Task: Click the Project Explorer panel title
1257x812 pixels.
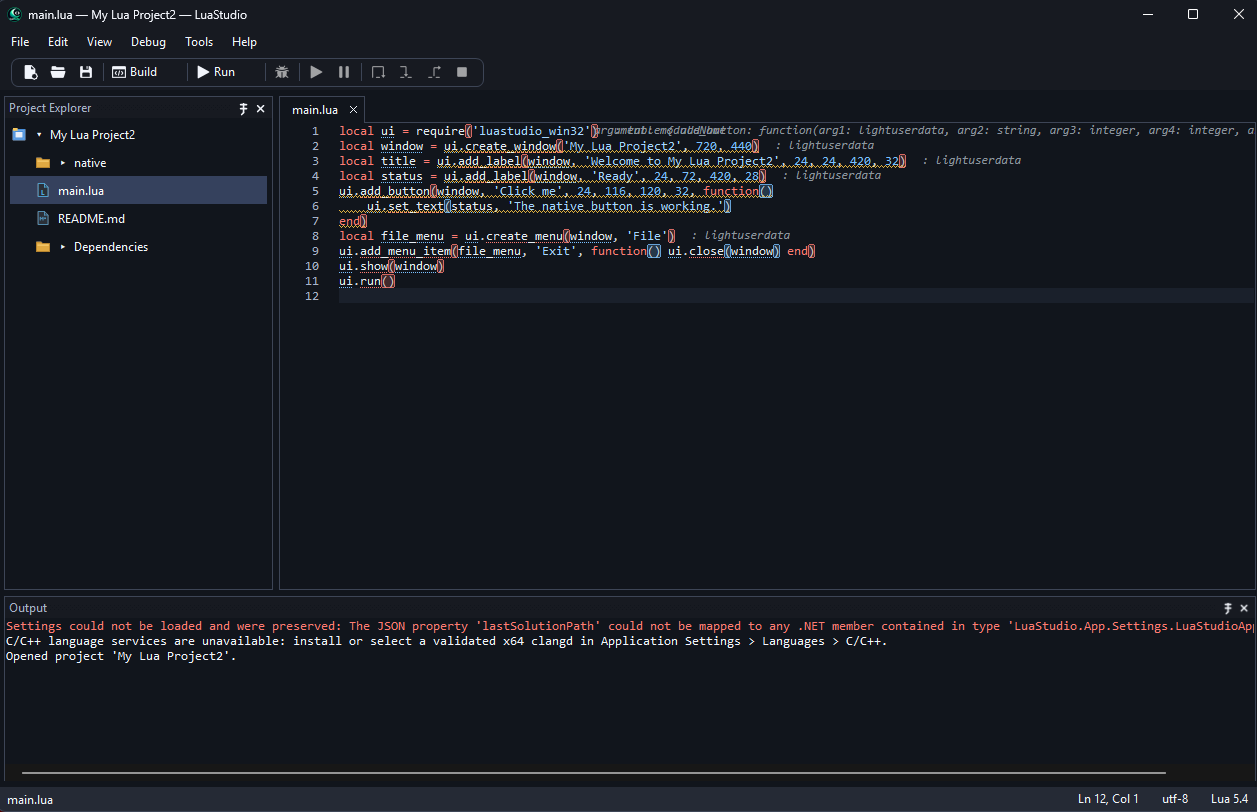Action: (50, 108)
